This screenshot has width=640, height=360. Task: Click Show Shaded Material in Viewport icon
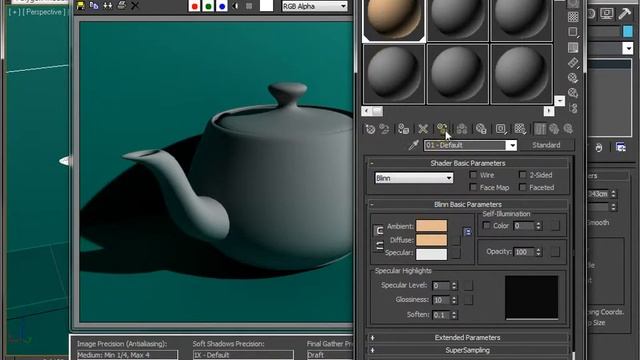click(x=520, y=129)
